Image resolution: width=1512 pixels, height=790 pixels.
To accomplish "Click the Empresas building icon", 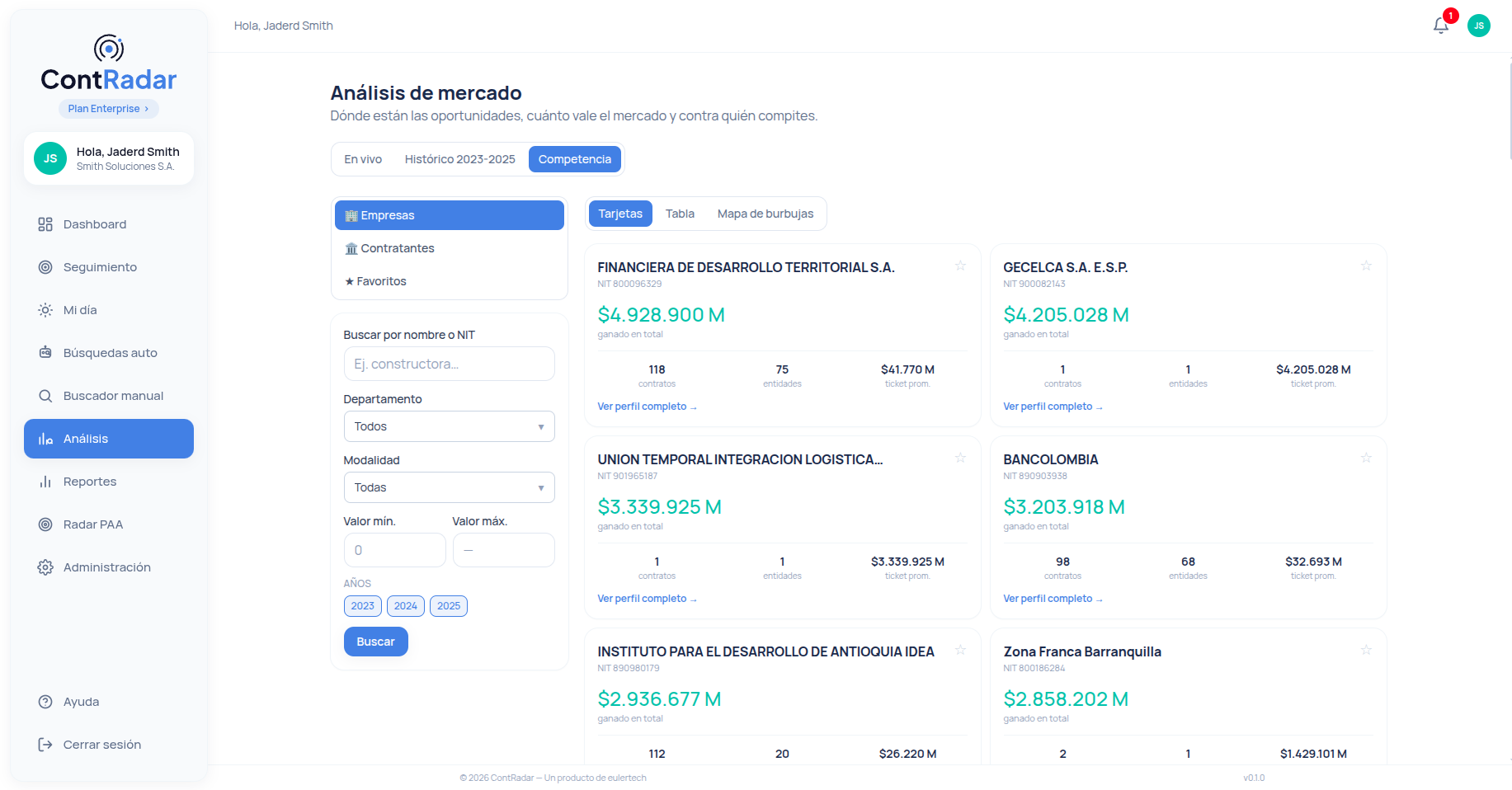I will (351, 215).
